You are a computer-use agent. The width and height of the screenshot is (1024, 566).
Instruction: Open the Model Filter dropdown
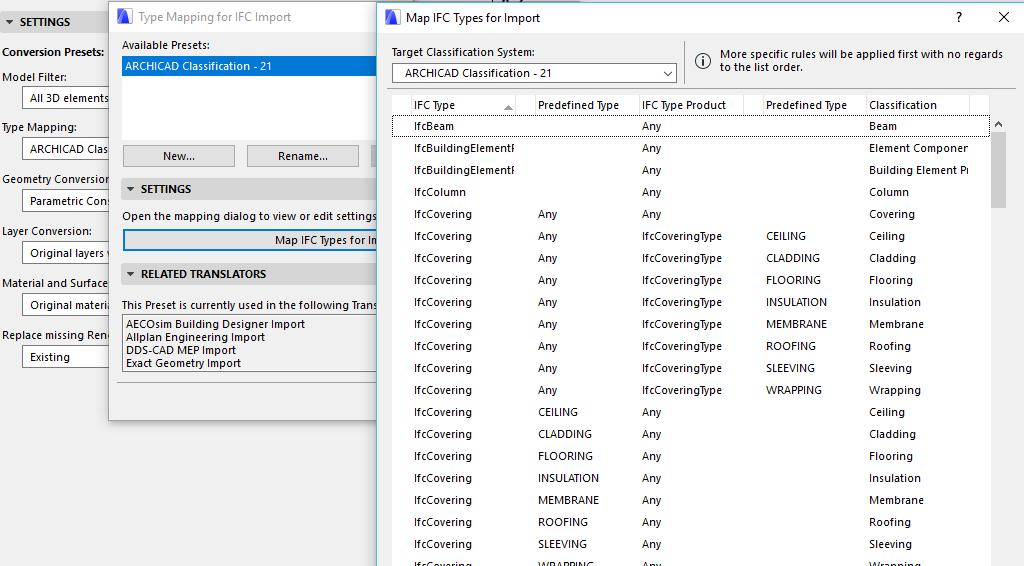65,98
